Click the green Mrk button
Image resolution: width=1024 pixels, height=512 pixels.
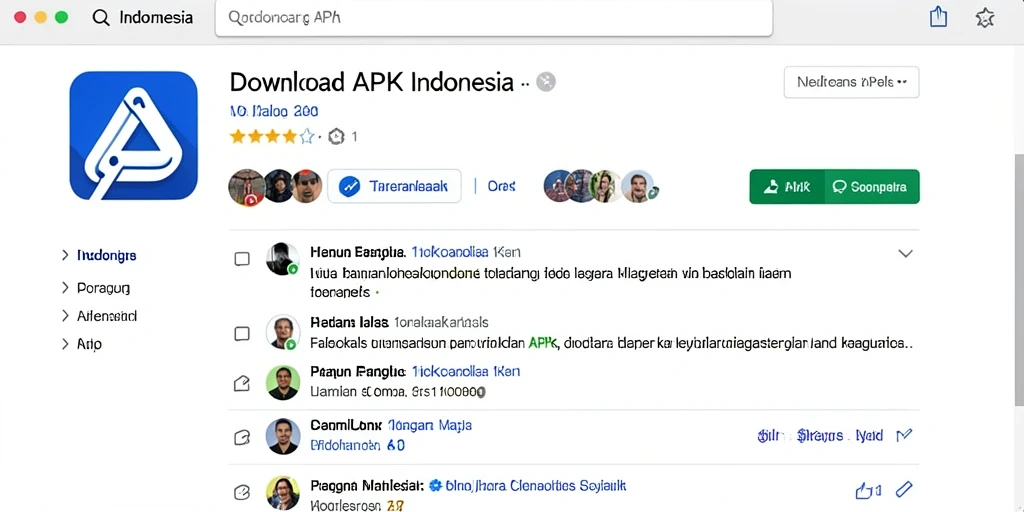pyautogui.click(x=787, y=187)
